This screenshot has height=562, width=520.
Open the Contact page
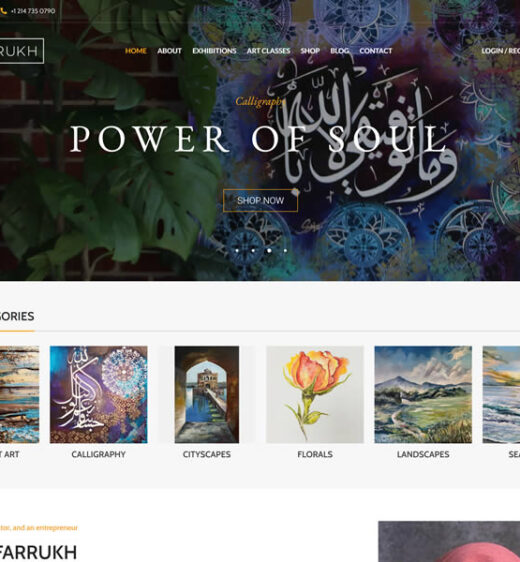[x=376, y=51]
